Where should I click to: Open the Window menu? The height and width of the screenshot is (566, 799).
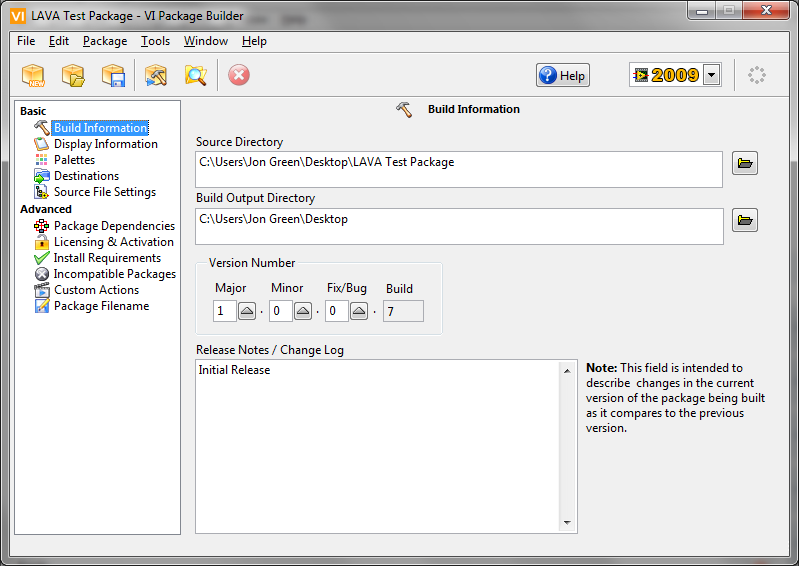coord(206,41)
